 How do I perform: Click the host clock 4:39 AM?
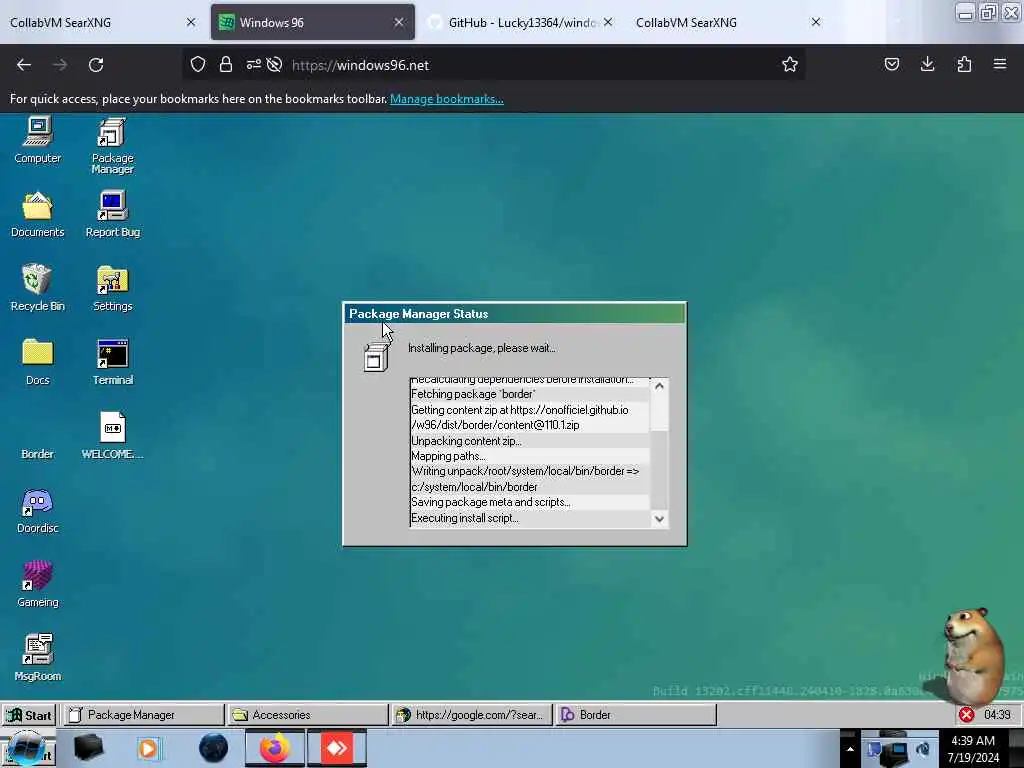973,749
